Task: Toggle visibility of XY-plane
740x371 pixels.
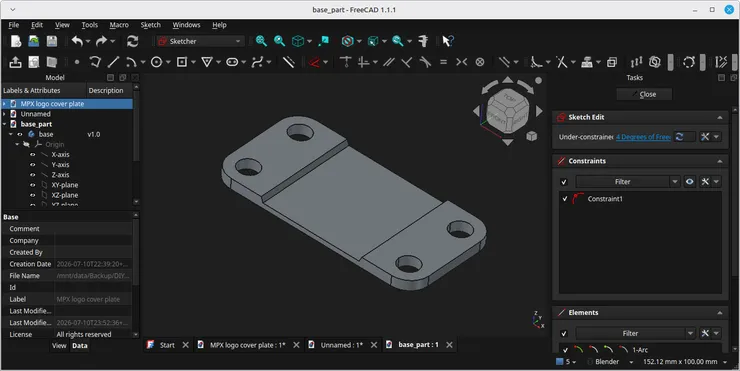Action: (33, 185)
